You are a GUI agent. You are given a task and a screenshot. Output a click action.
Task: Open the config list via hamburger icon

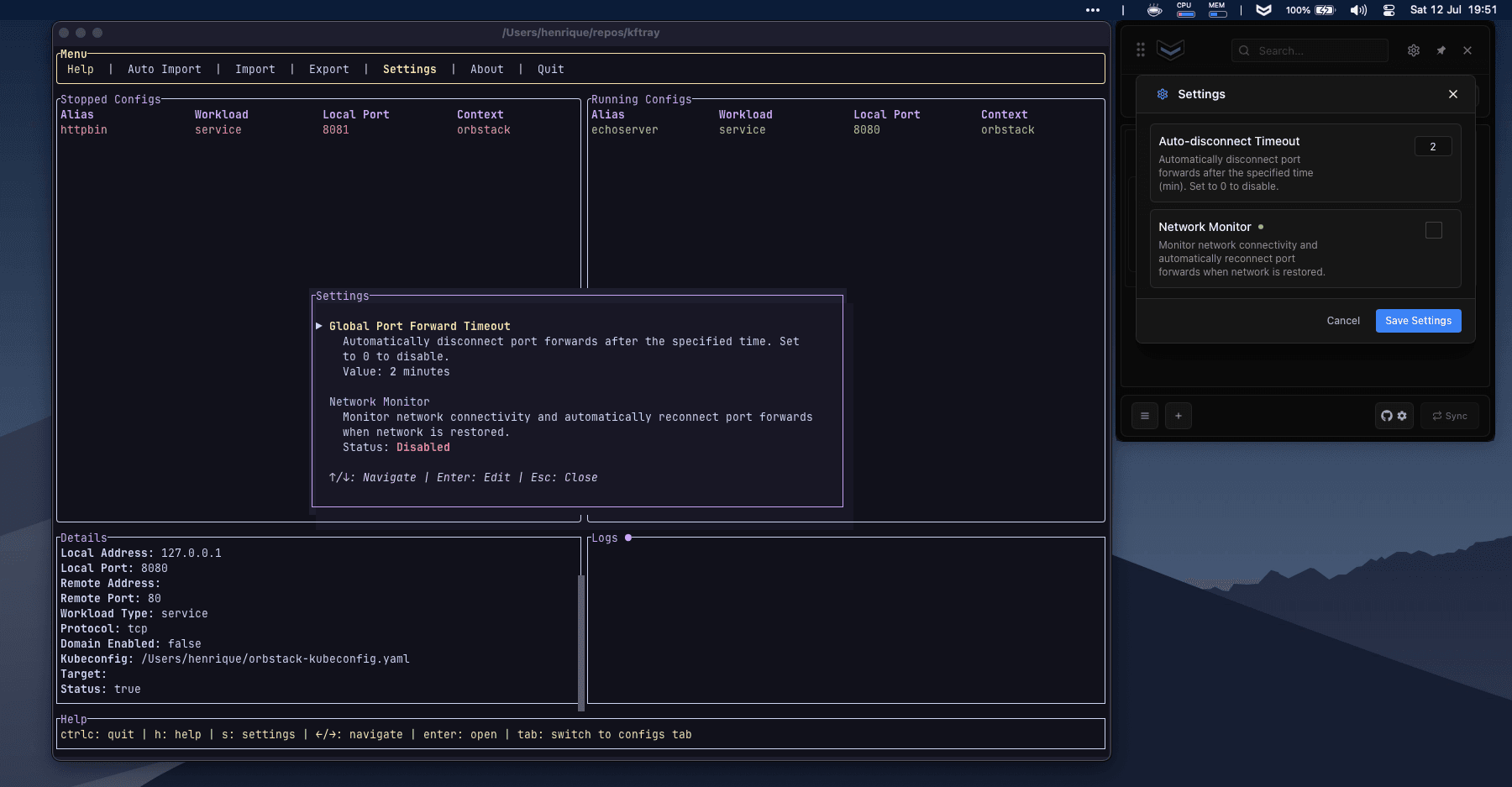1144,416
